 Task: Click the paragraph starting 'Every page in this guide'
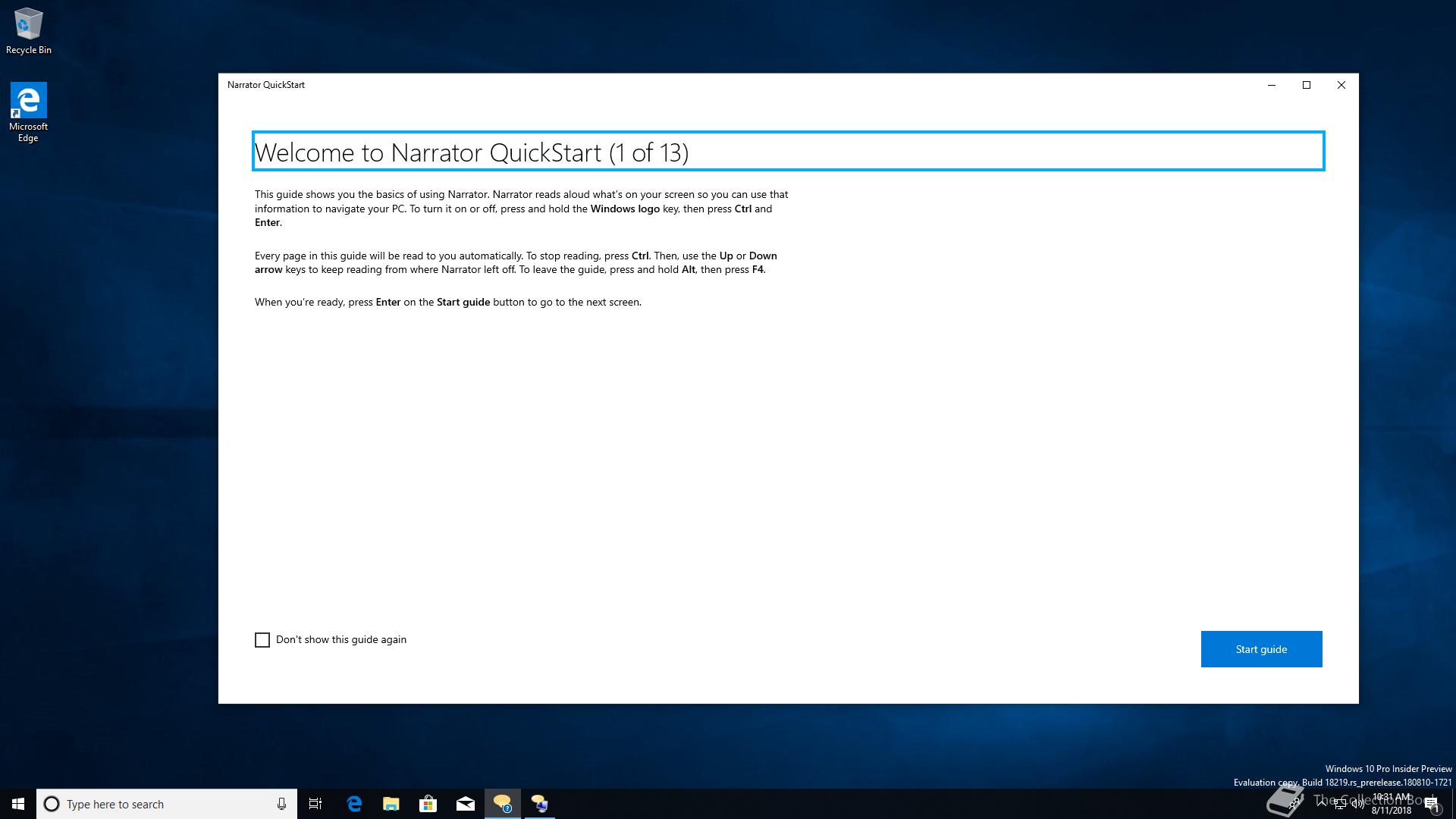[x=516, y=262]
